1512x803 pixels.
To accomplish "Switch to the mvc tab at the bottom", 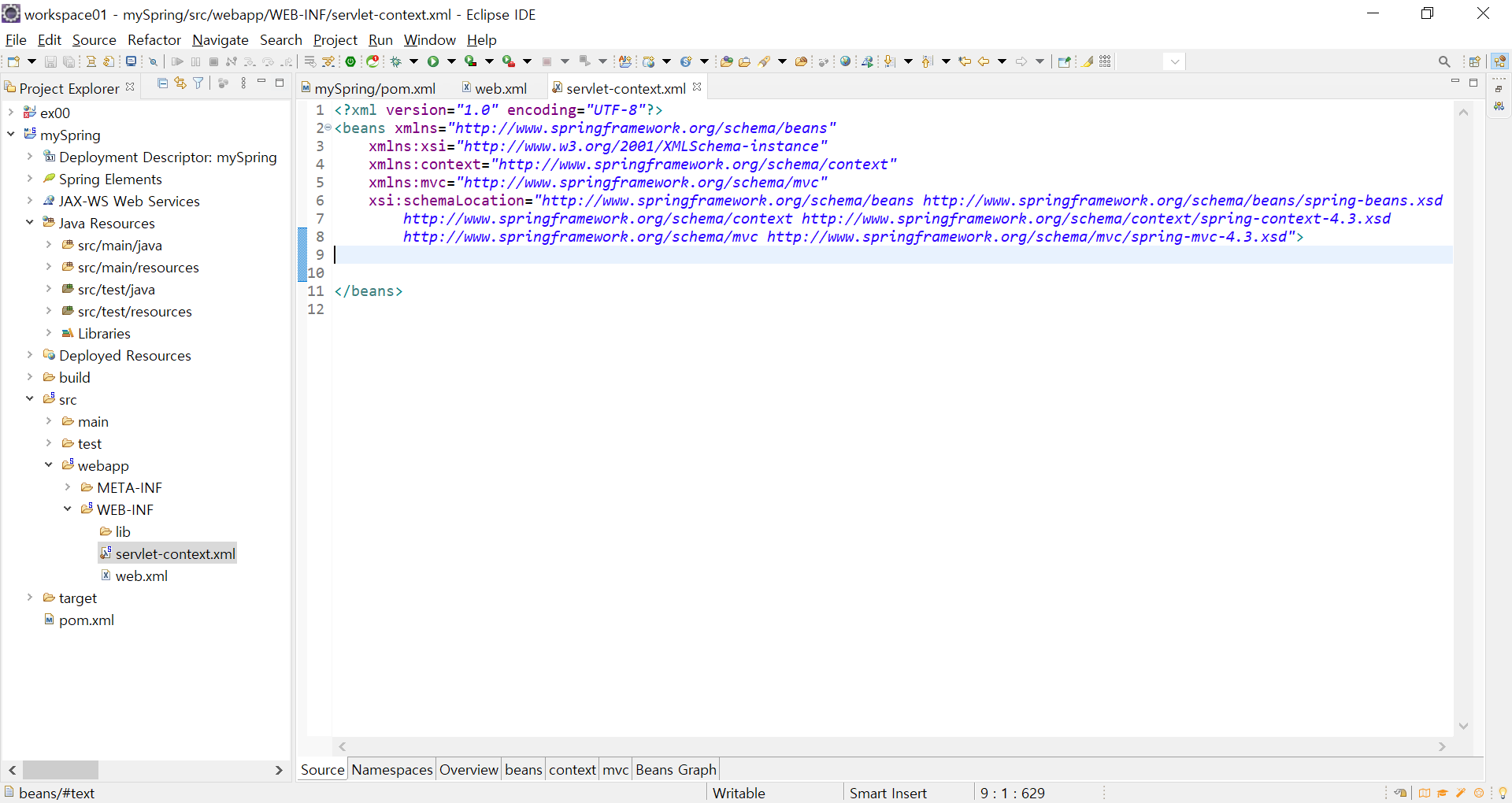I will [616, 769].
